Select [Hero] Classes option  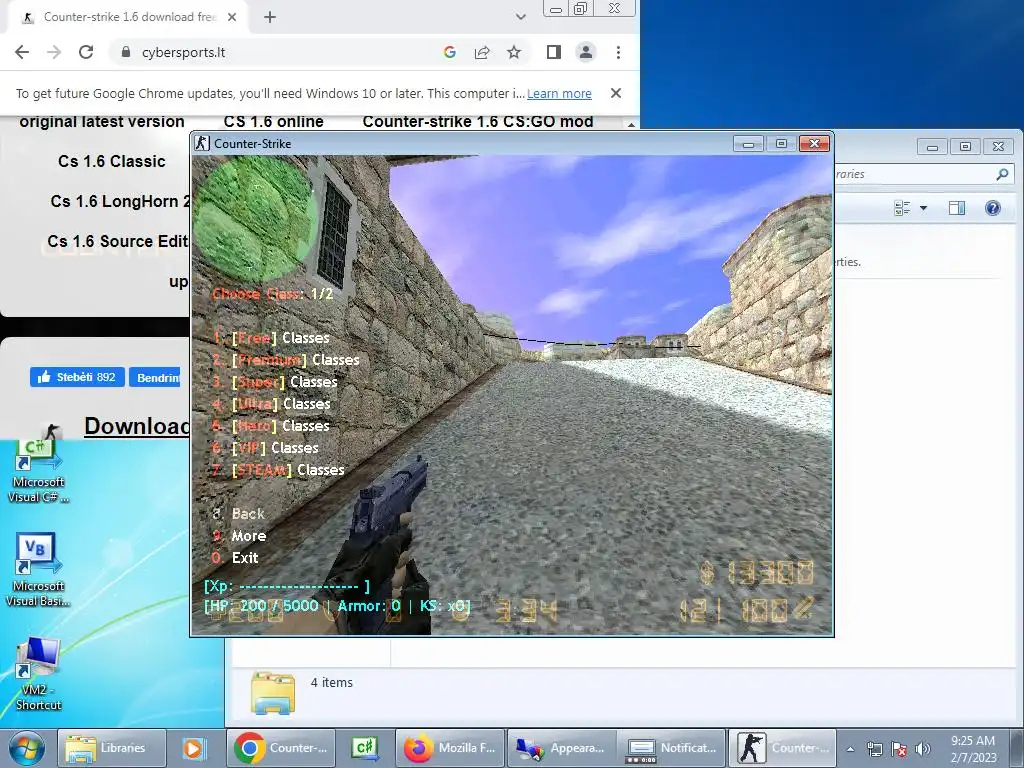click(271, 426)
